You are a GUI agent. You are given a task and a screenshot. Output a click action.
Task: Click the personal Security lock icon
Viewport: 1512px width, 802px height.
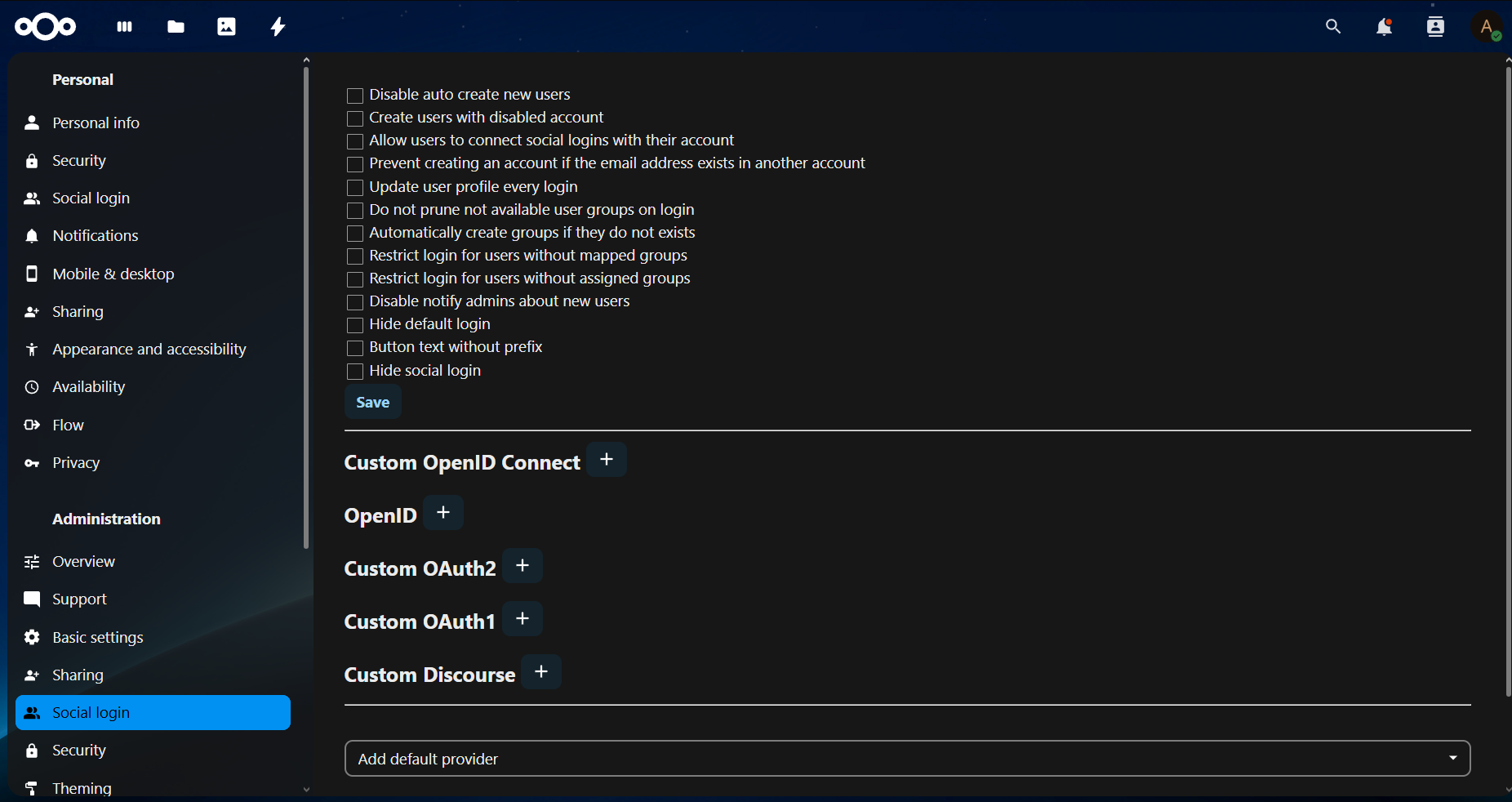[x=32, y=161]
